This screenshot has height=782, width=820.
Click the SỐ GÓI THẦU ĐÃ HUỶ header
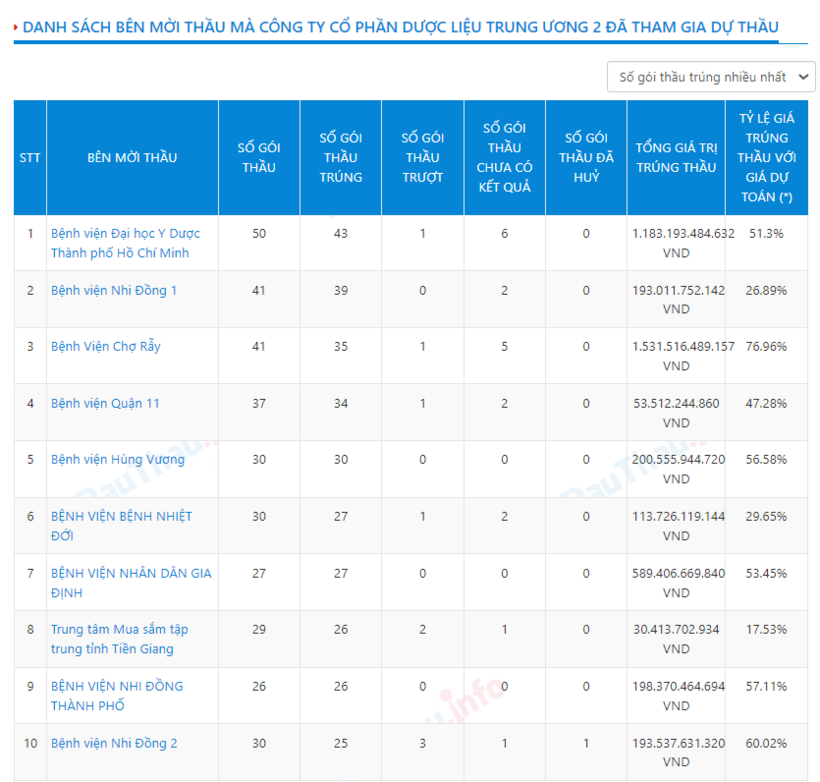pos(586,157)
